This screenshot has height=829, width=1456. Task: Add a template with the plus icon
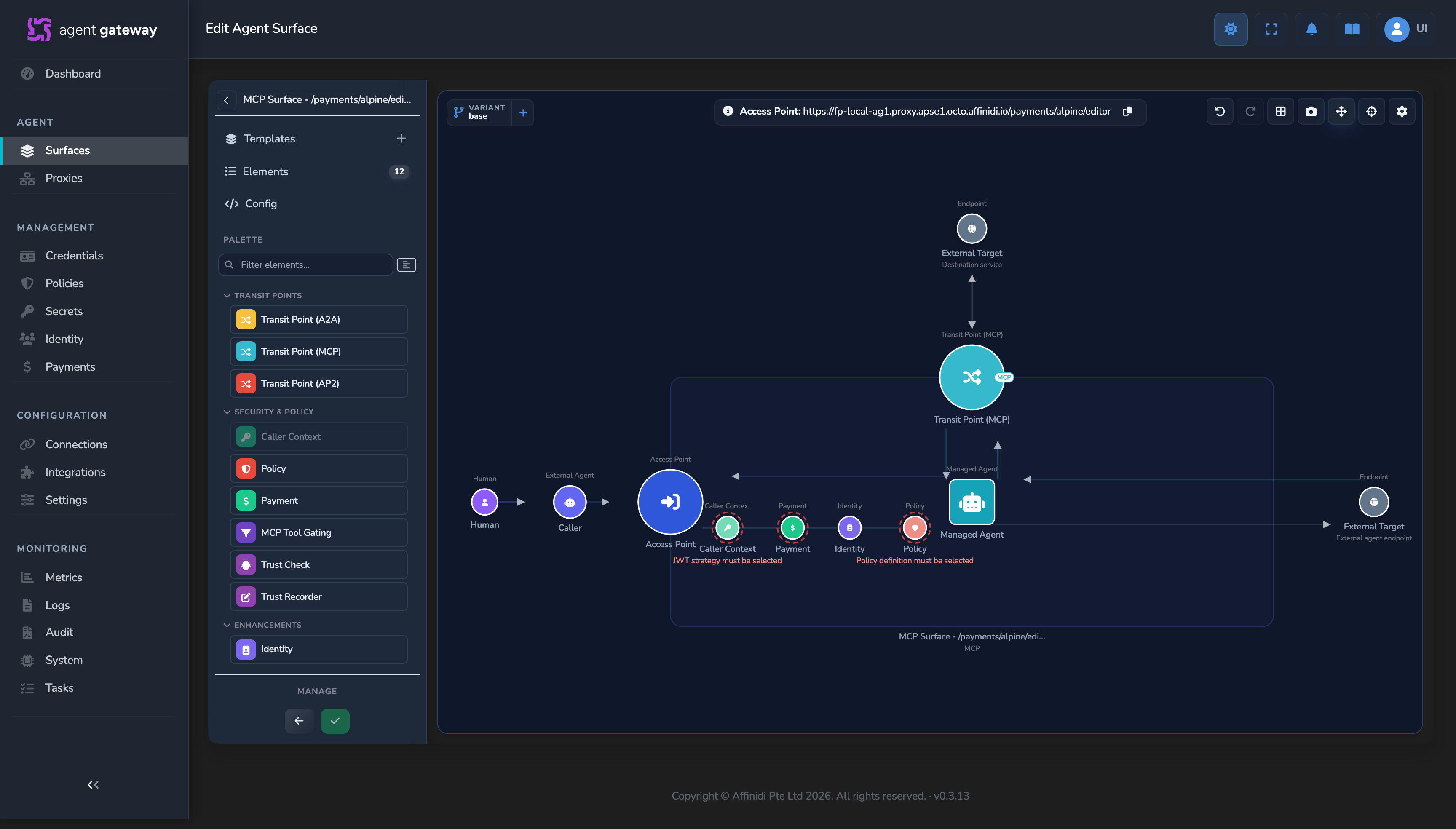(401, 138)
